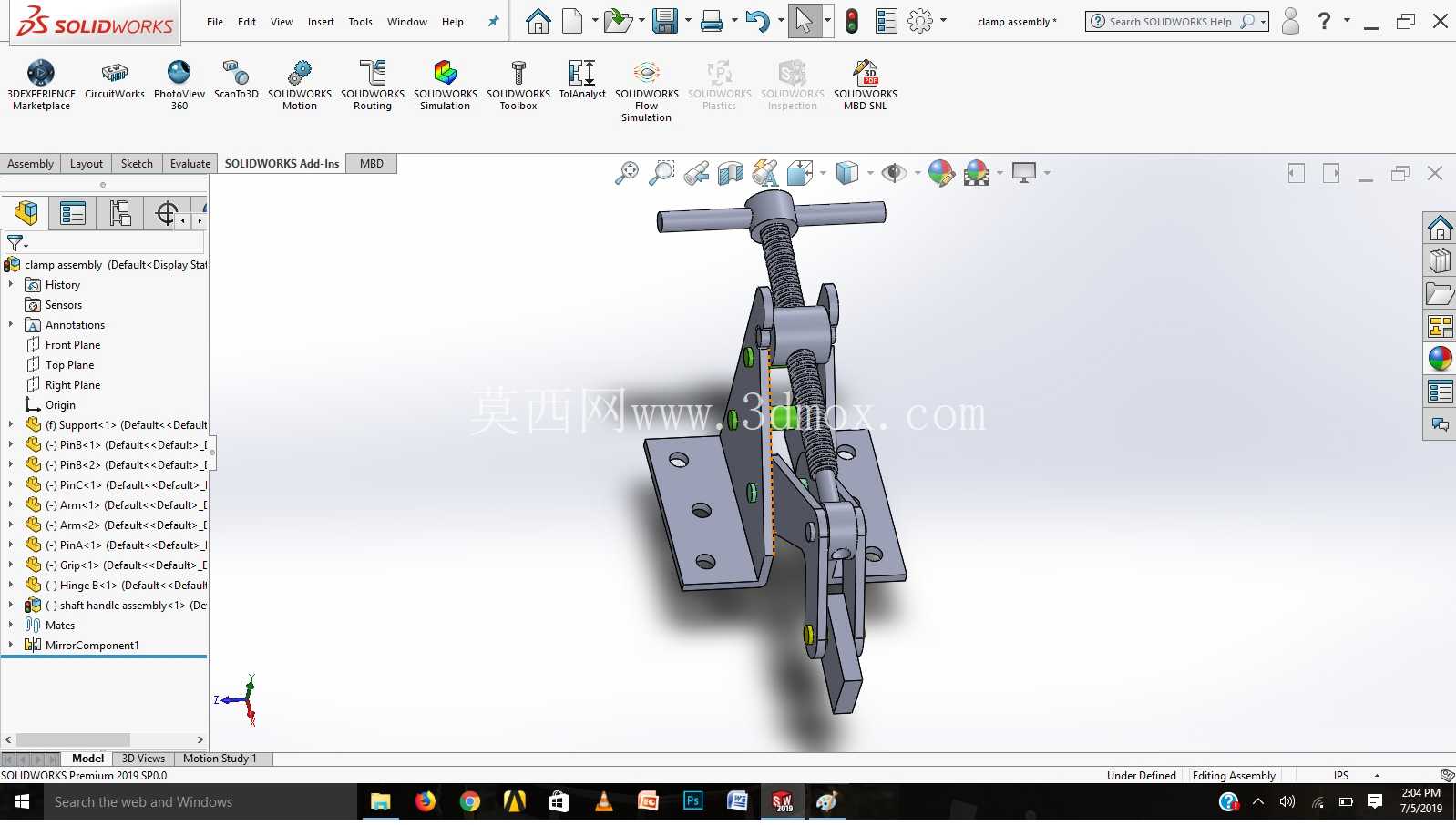Open the Design Library pane
The height and width of the screenshot is (825, 1456).
pos(1440,260)
